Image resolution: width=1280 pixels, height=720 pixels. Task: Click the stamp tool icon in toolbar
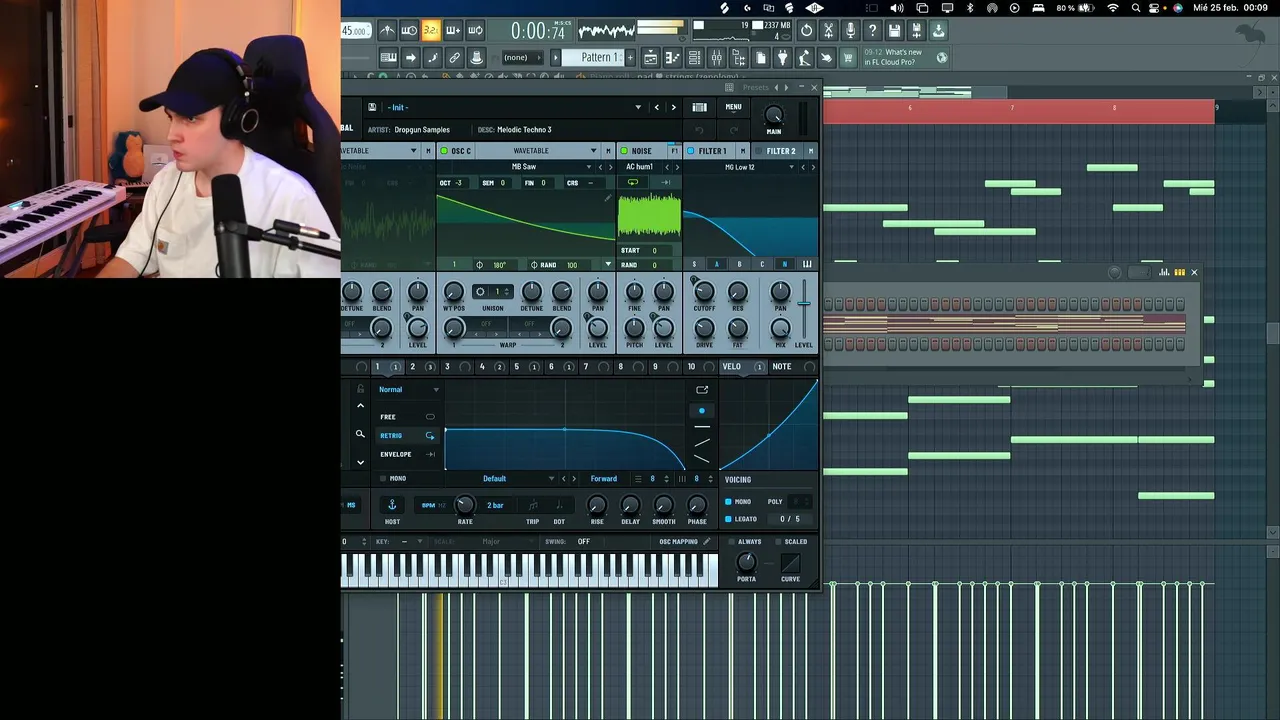pos(477,57)
